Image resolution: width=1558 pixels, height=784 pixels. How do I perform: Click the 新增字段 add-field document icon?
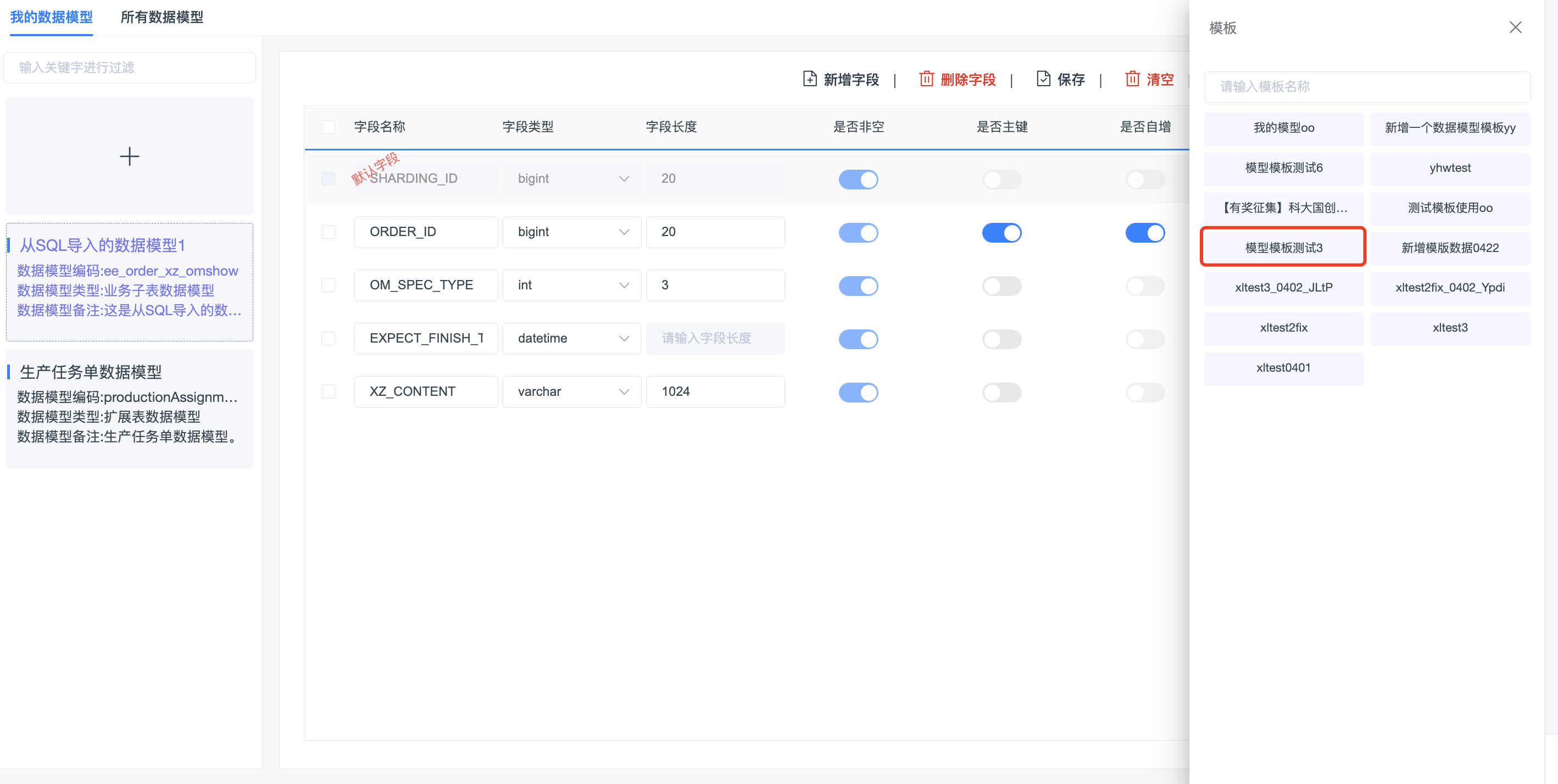coord(809,79)
